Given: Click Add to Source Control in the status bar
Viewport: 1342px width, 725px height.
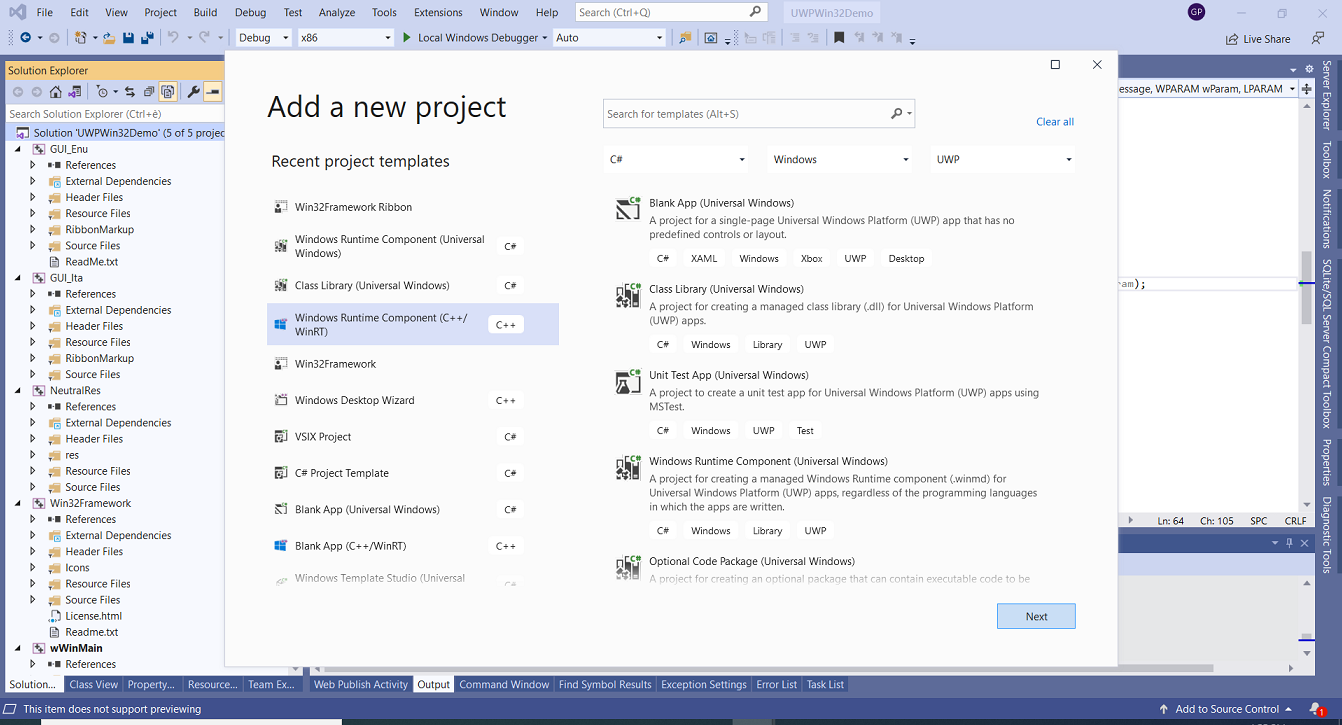Looking at the screenshot, I should [1227, 709].
